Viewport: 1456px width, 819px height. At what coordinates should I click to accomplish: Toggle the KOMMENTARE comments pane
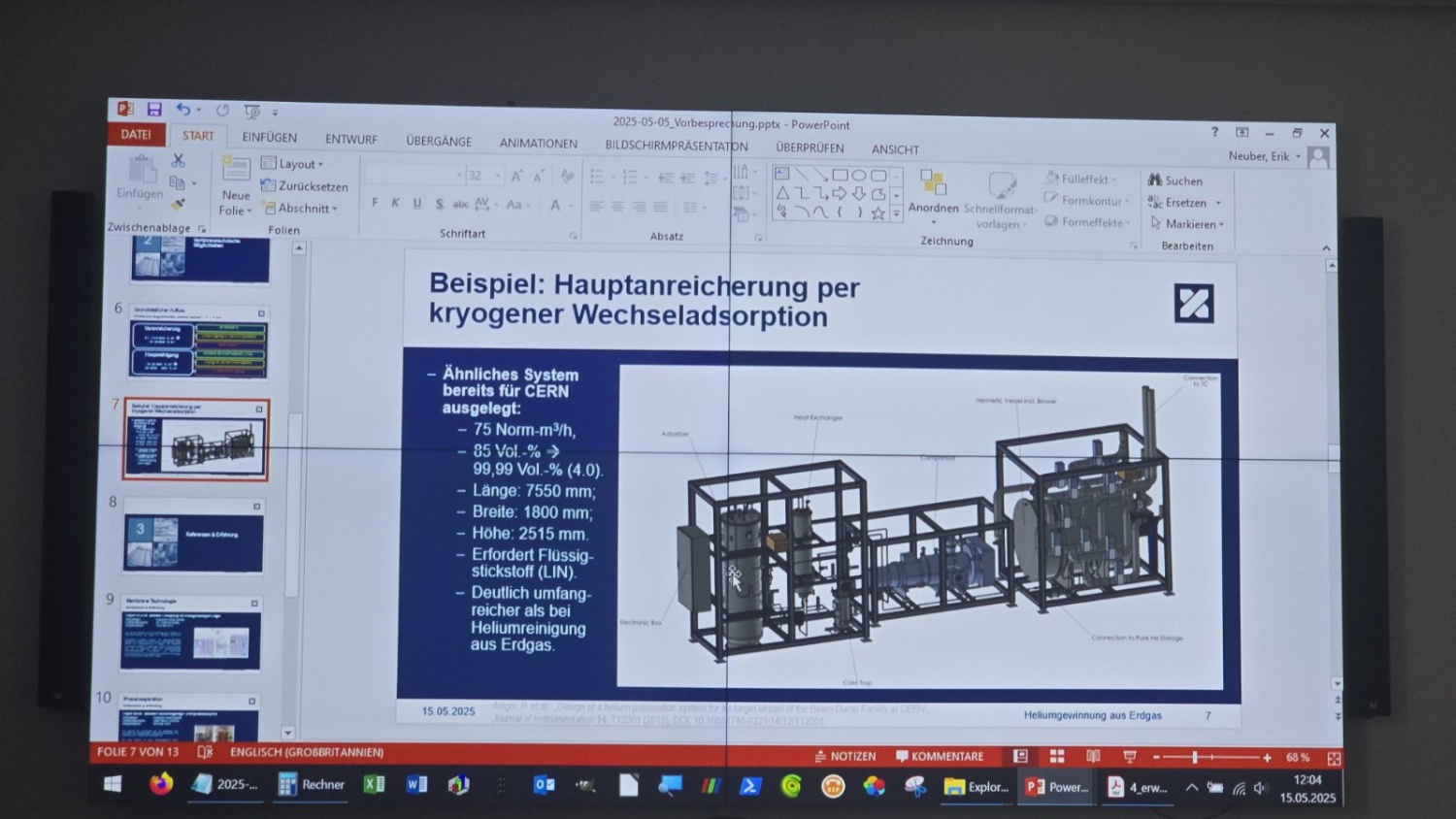point(940,756)
